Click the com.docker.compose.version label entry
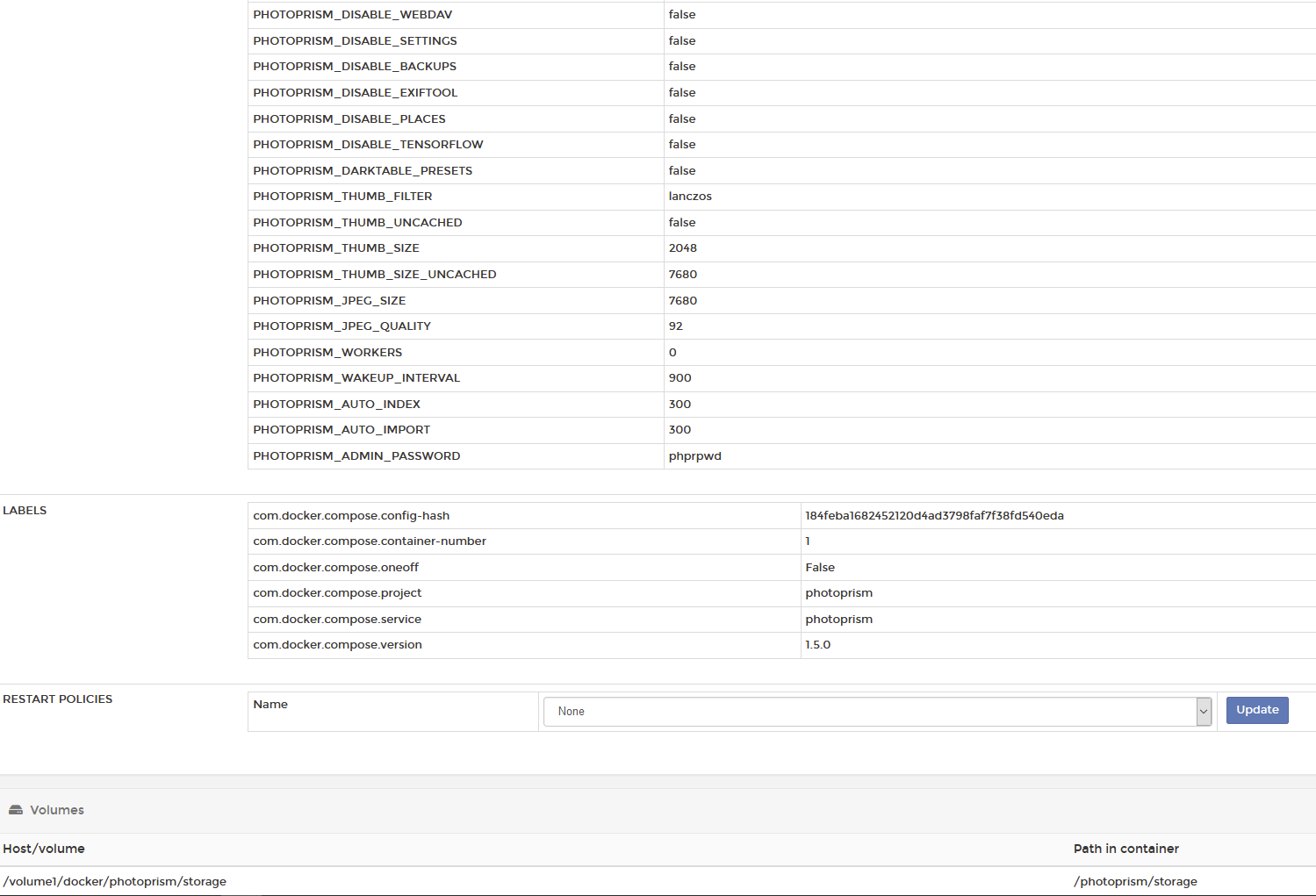This screenshot has height=896, width=1316. click(337, 644)
